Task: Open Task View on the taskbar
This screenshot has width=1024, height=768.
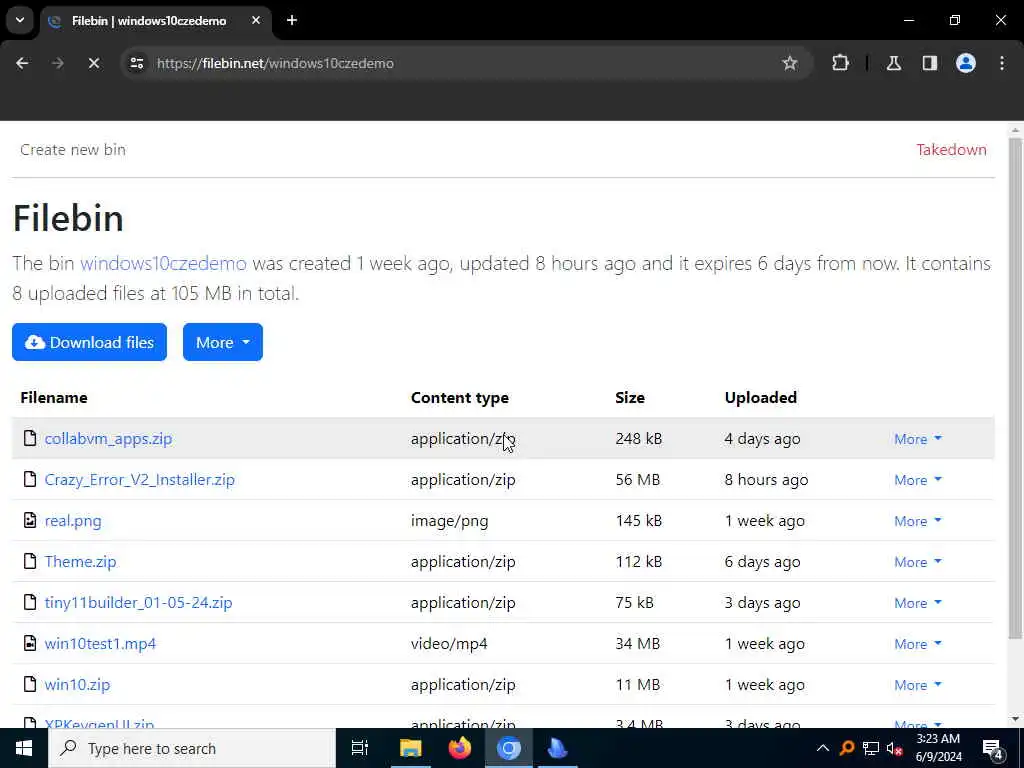Action: (360, 748)
